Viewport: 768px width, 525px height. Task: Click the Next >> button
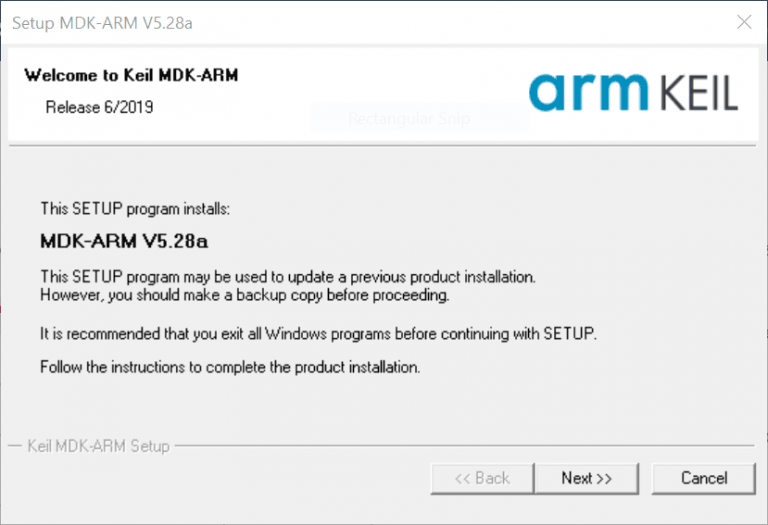click(x=586, y=478)
